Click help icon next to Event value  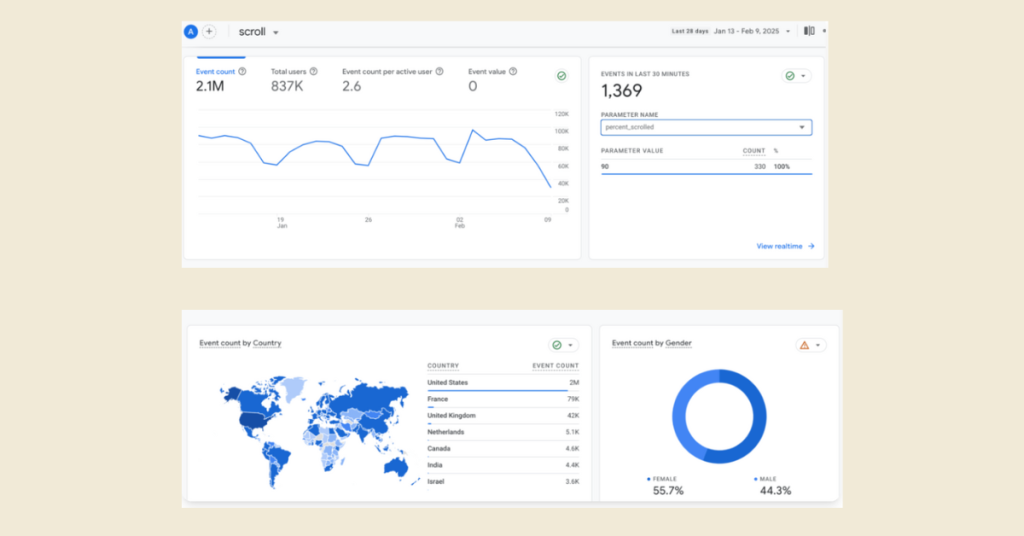pos(513,72)
